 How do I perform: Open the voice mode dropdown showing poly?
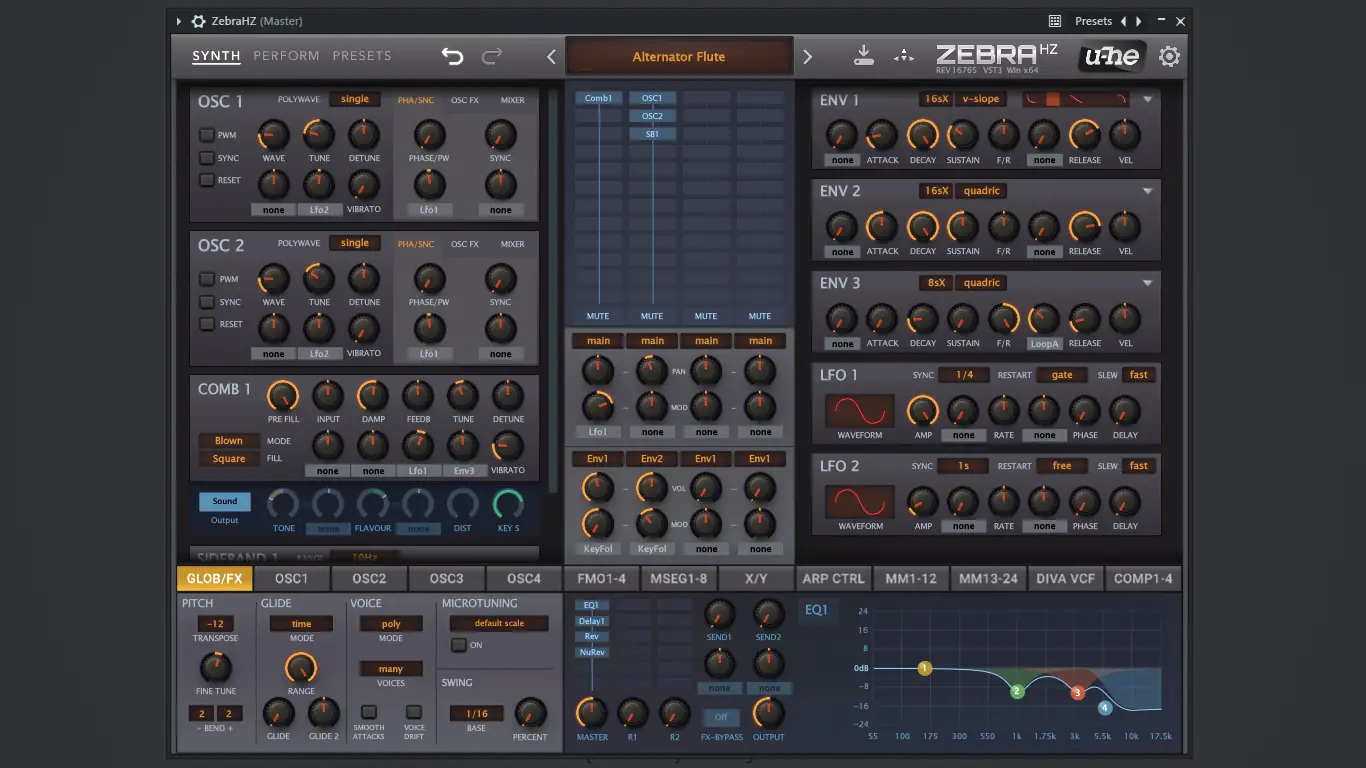[391, 624]
